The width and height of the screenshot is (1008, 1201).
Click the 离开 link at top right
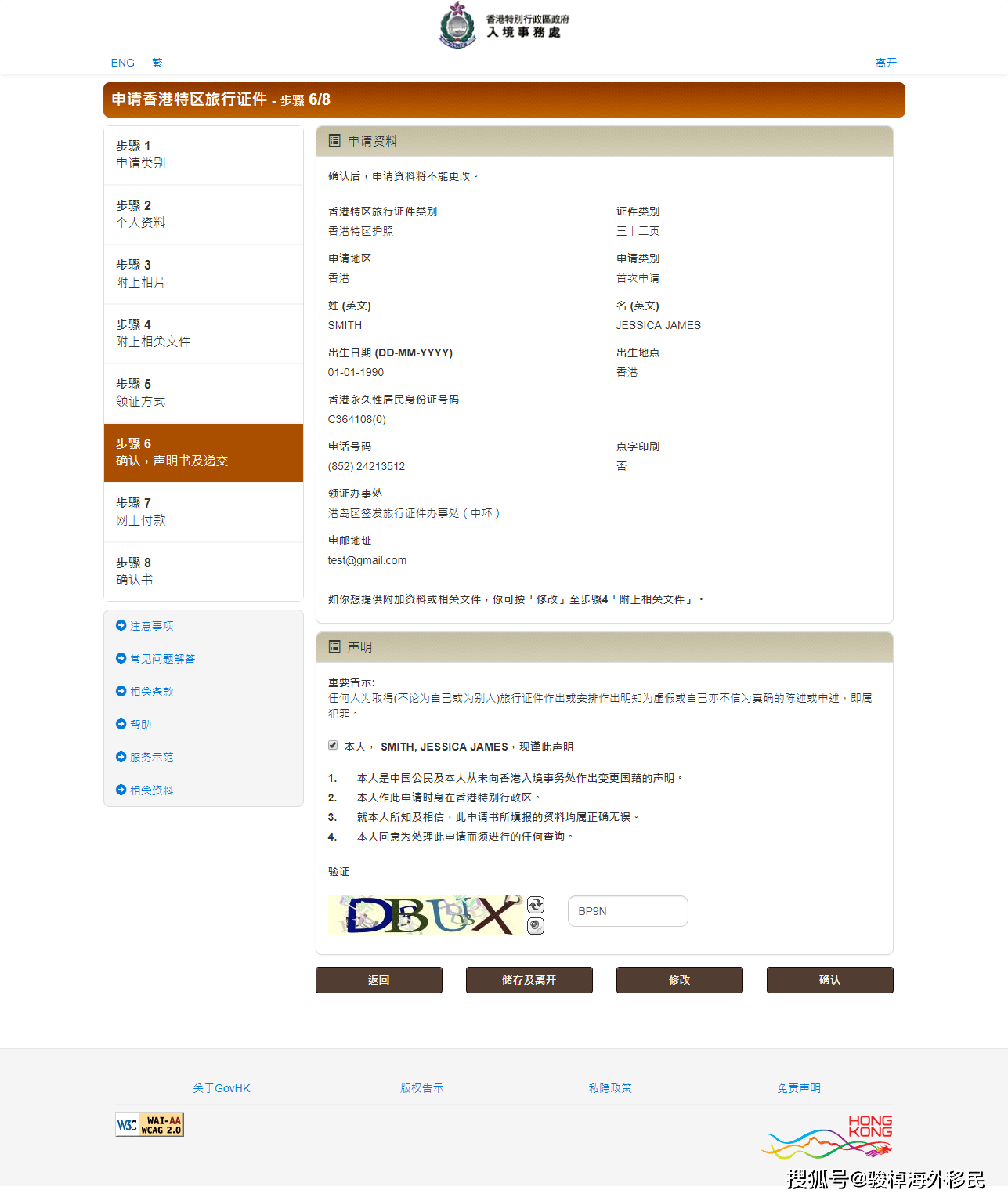[x=886, y=63]
